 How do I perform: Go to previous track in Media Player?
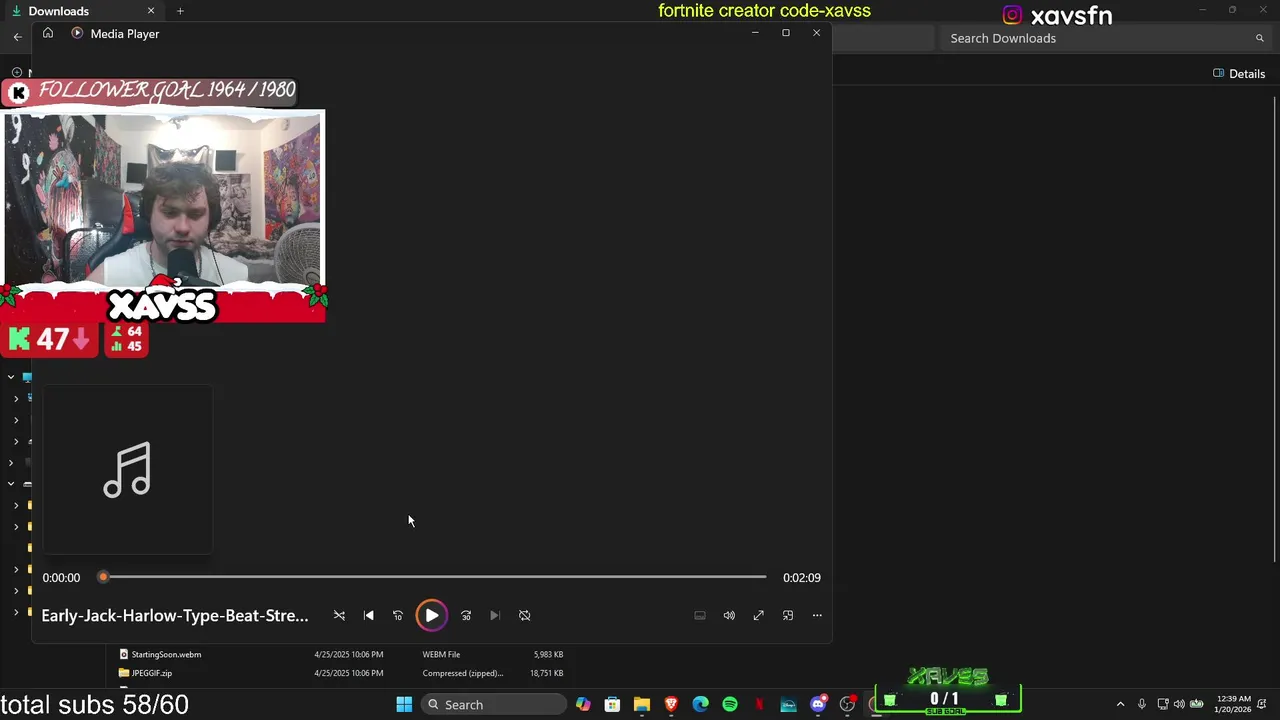(368, 616)
